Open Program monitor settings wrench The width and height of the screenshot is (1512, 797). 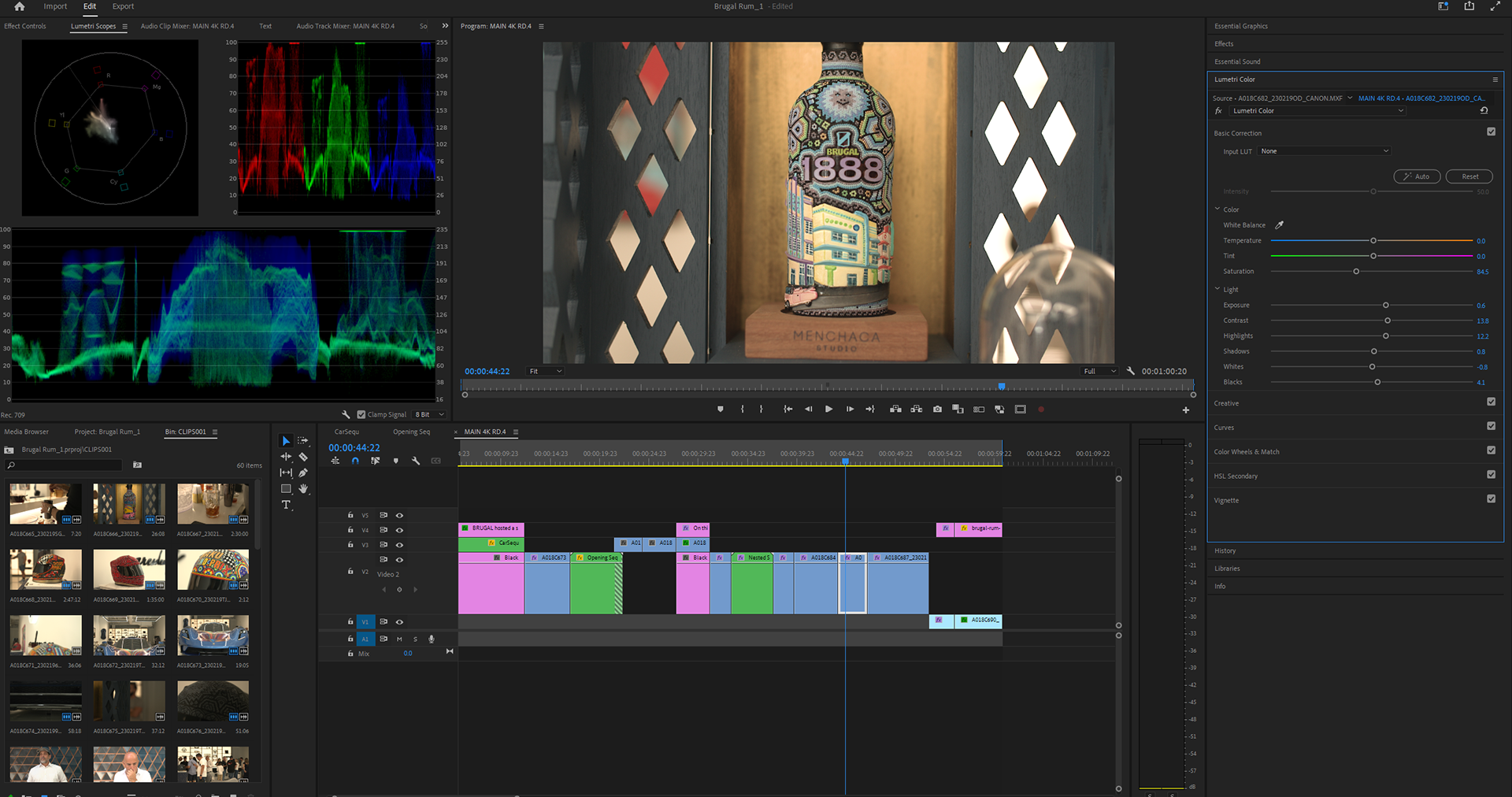tap(1131, 371)
